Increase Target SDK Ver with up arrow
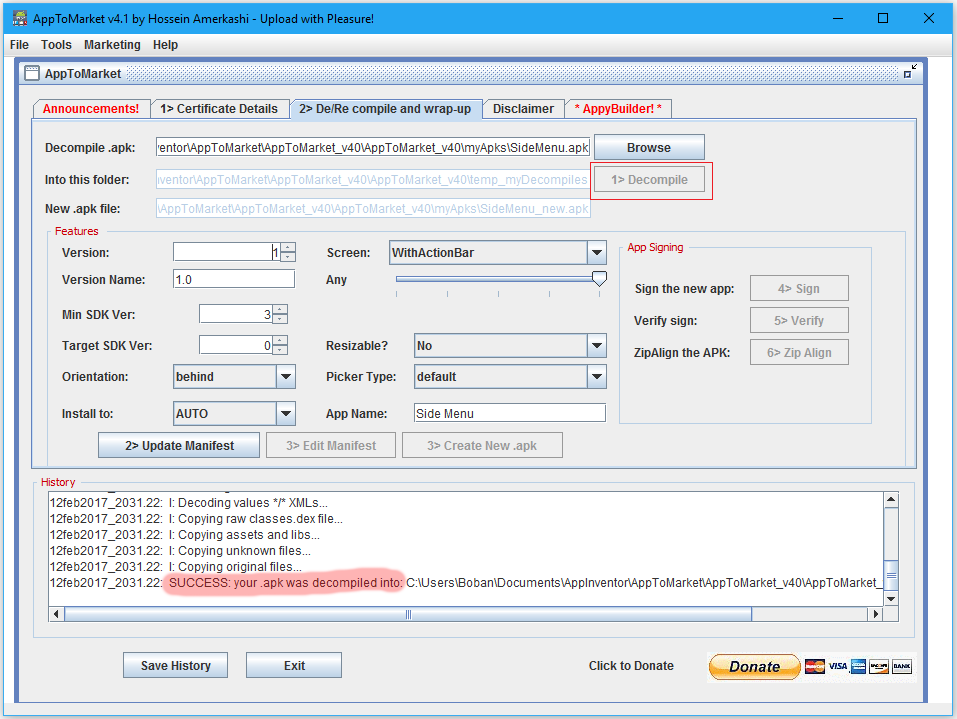The height and width of the screenshot is (719, 957). [280, 341]
